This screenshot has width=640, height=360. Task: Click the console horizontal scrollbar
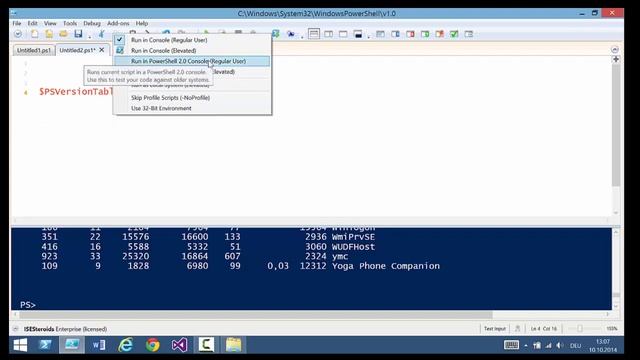click(256, 315)
